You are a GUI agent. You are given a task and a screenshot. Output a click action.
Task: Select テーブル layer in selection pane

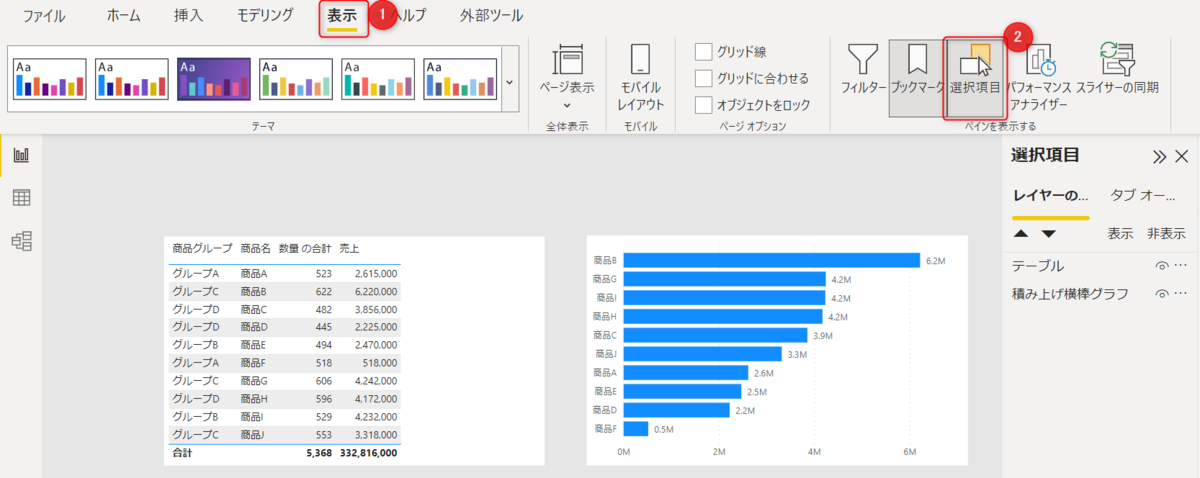(1101, 266)
